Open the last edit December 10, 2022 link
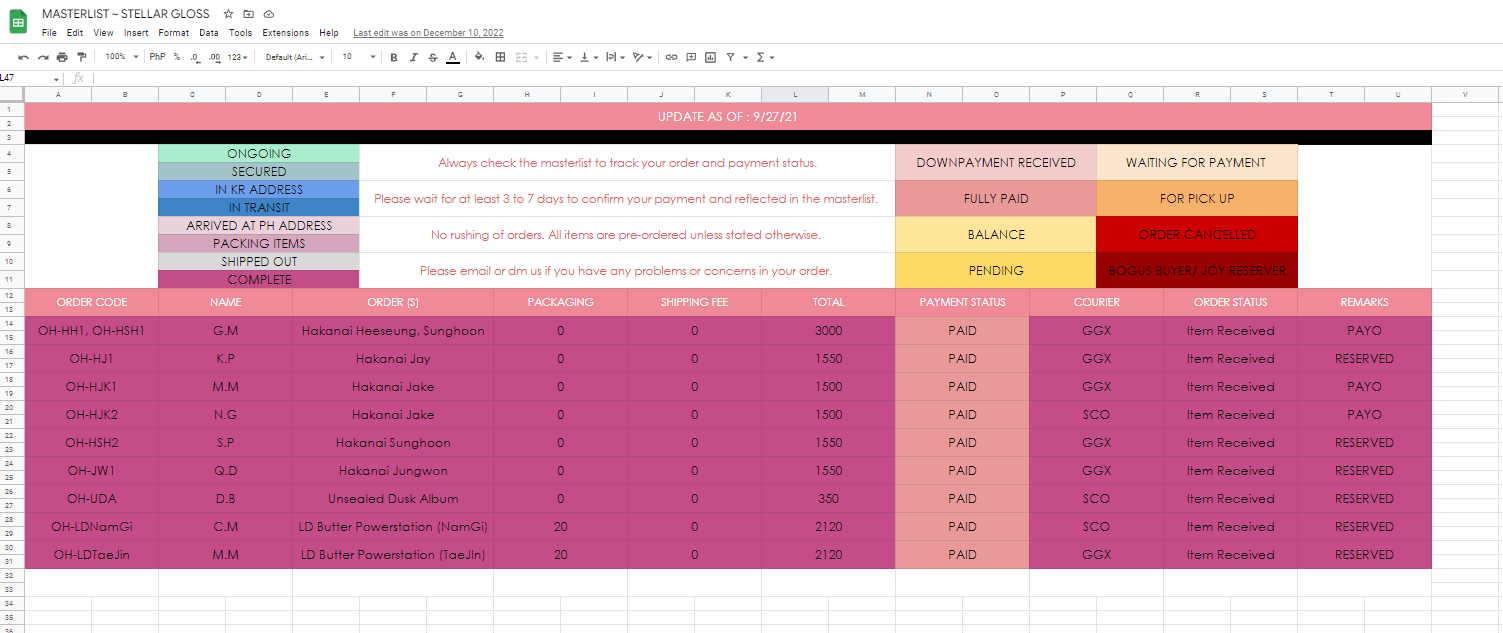1503x633 pixels. [x=428, y=33]
